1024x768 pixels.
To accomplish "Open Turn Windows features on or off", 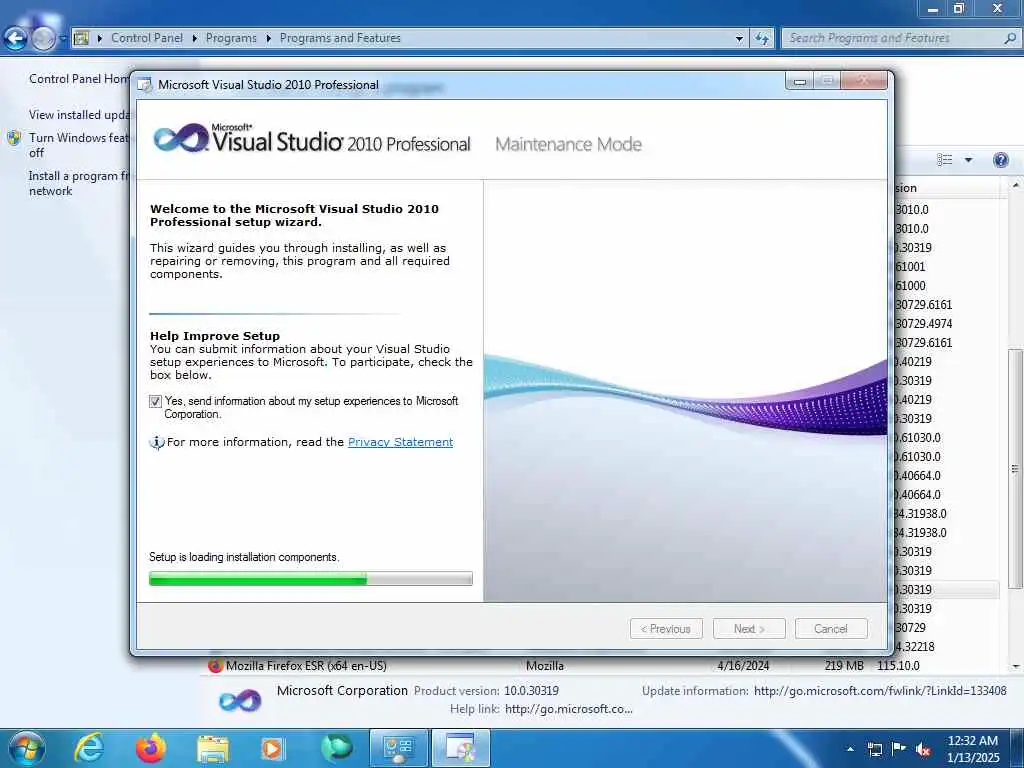I will tap(79, 145).
